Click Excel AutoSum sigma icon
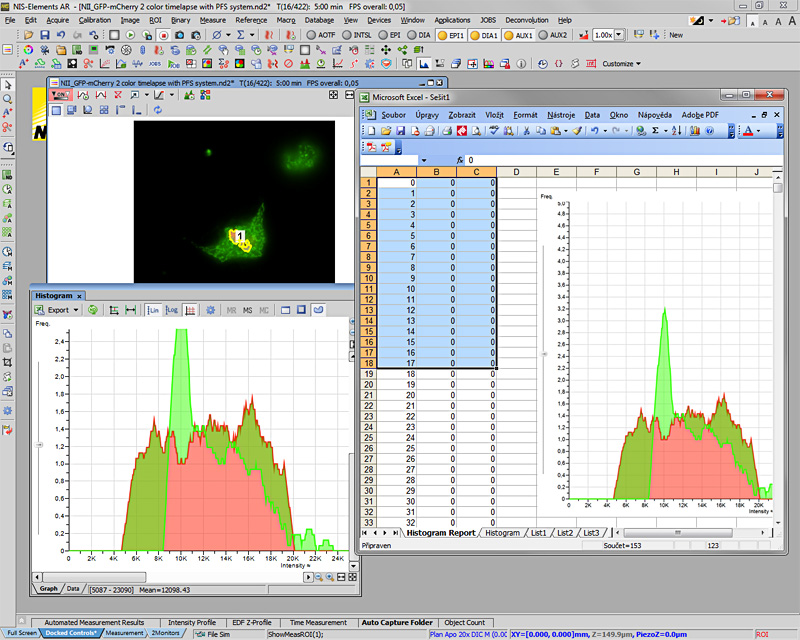Viewport: 800px width, 640px height. pyautogui.click(x=655, y=131)
